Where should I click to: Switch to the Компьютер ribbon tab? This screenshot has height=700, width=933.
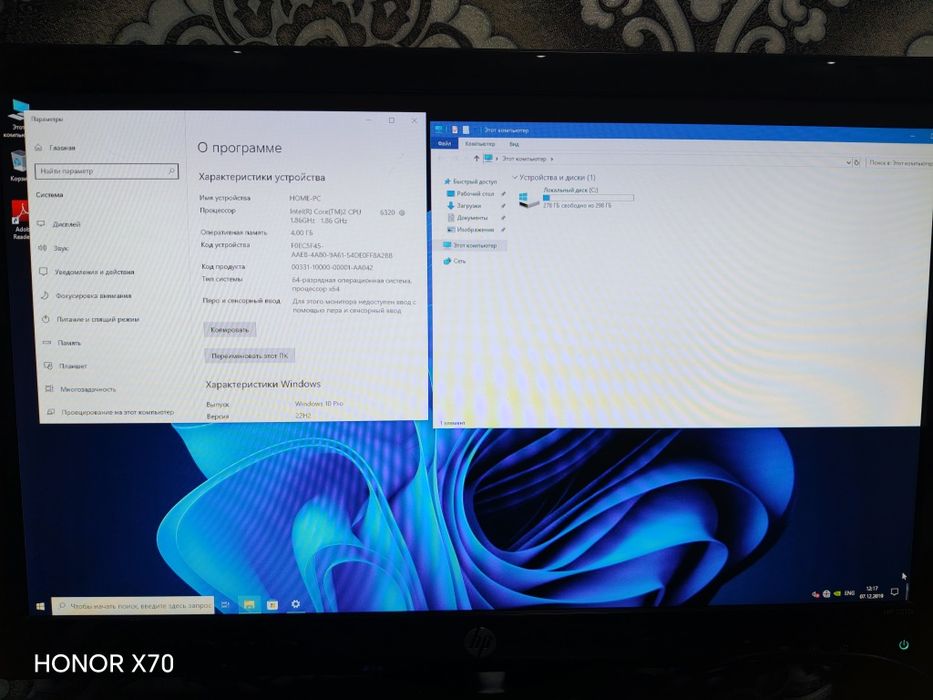point(480,144)
